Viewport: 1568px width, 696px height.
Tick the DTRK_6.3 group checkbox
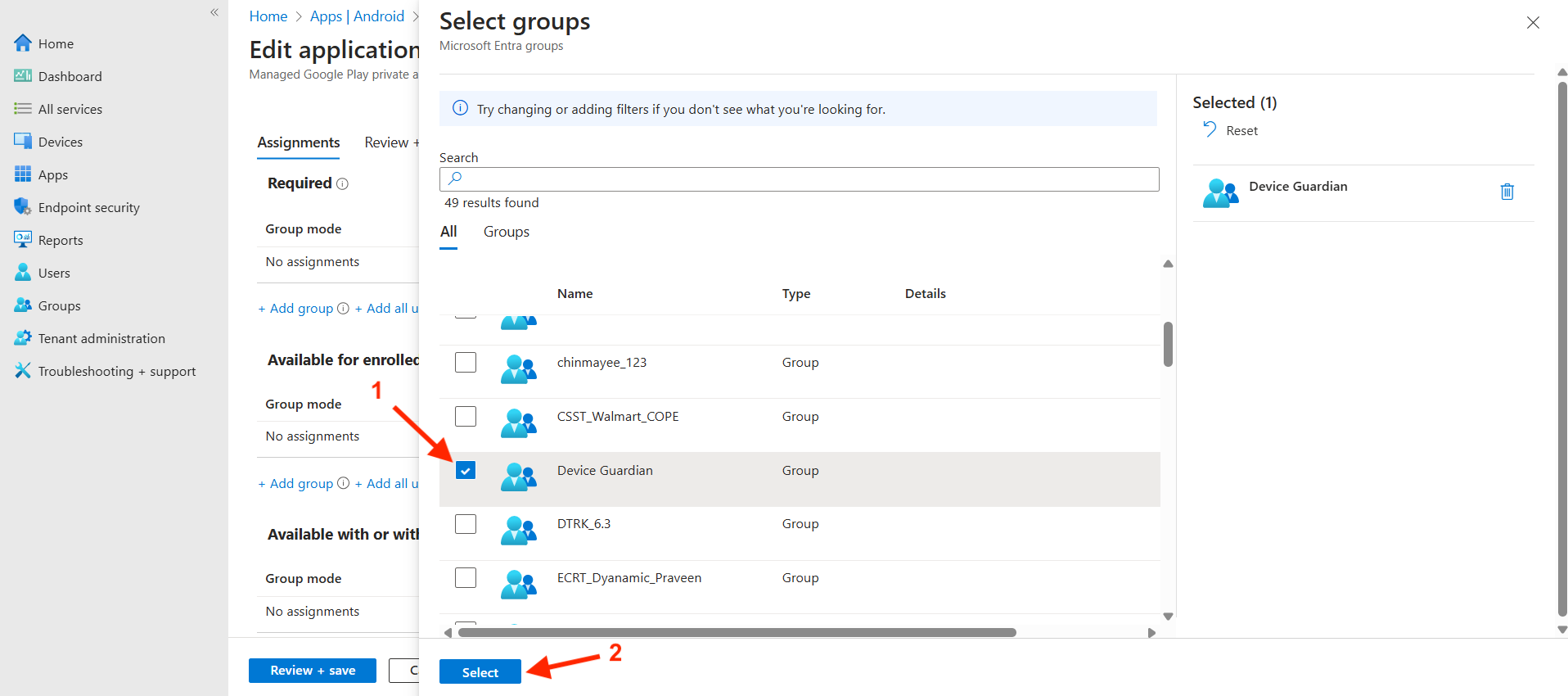[x=466, y=524]
